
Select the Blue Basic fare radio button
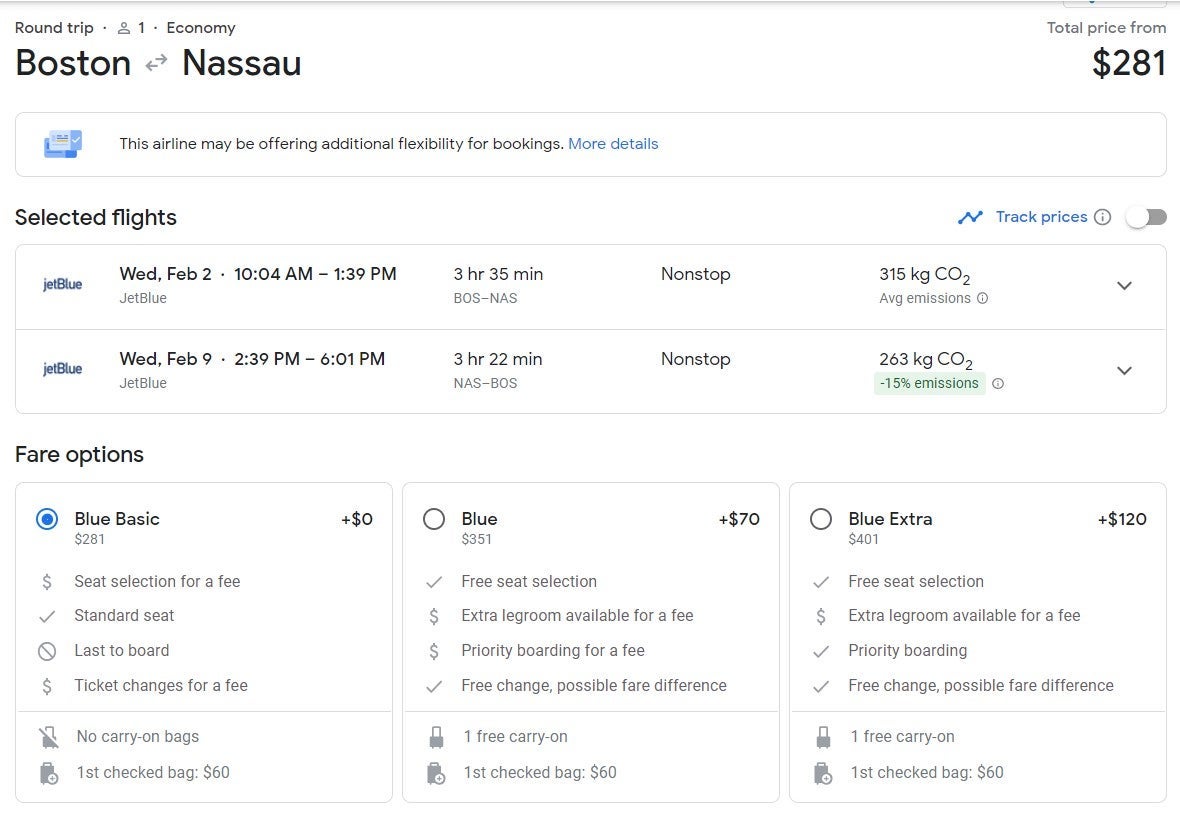pyautogui.click(x=47, y=519)
